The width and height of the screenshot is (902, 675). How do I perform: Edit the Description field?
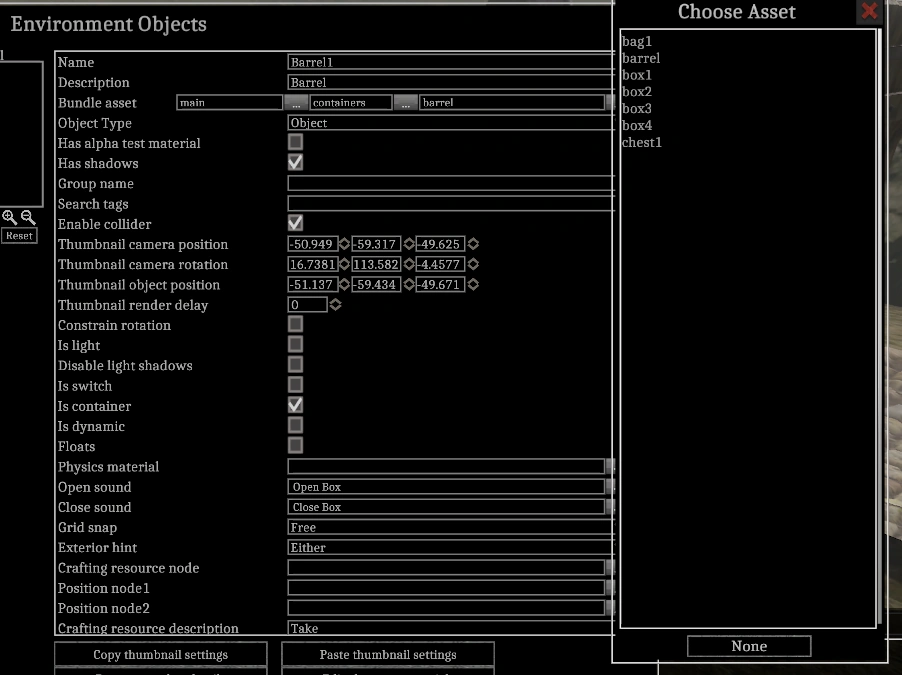pos(450,82)
